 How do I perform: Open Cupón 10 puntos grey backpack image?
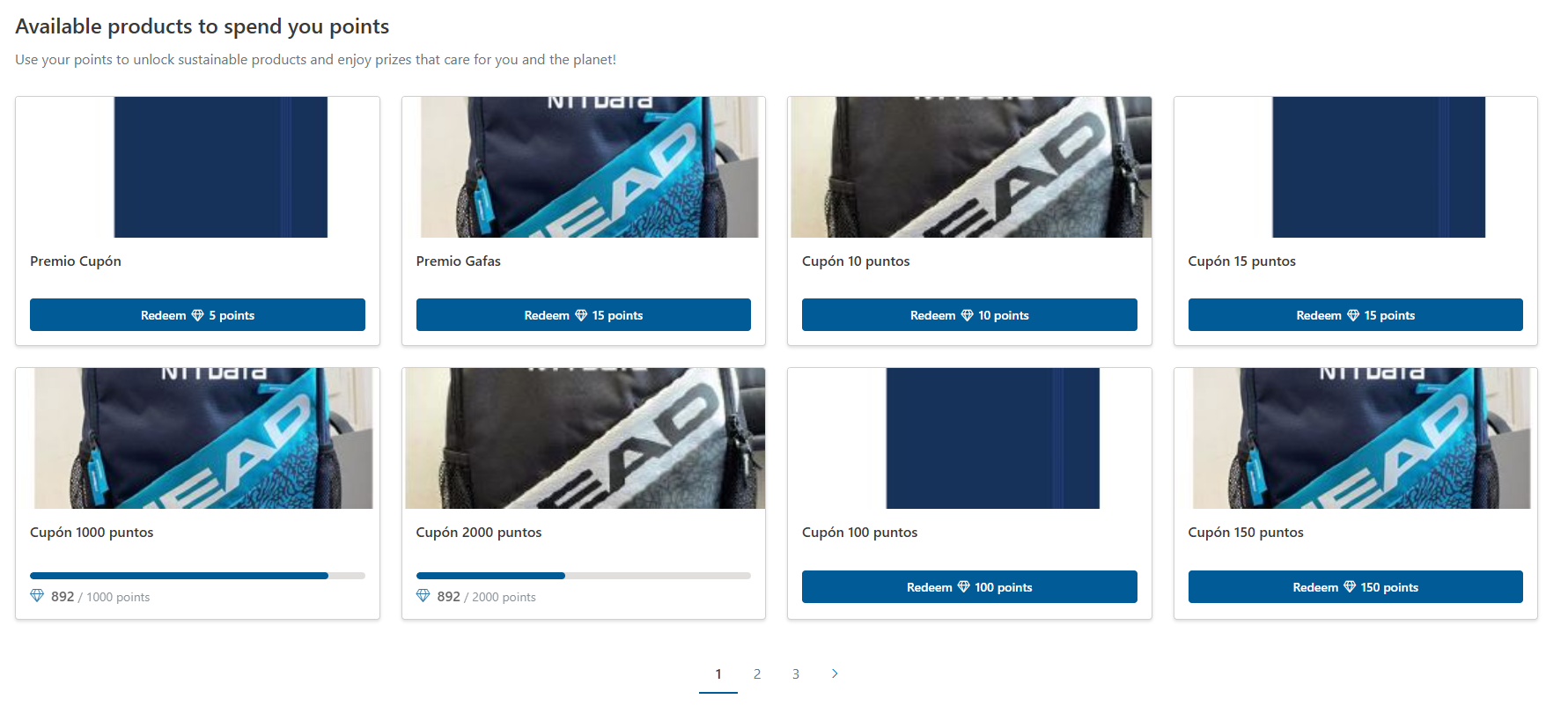[971, 167]
